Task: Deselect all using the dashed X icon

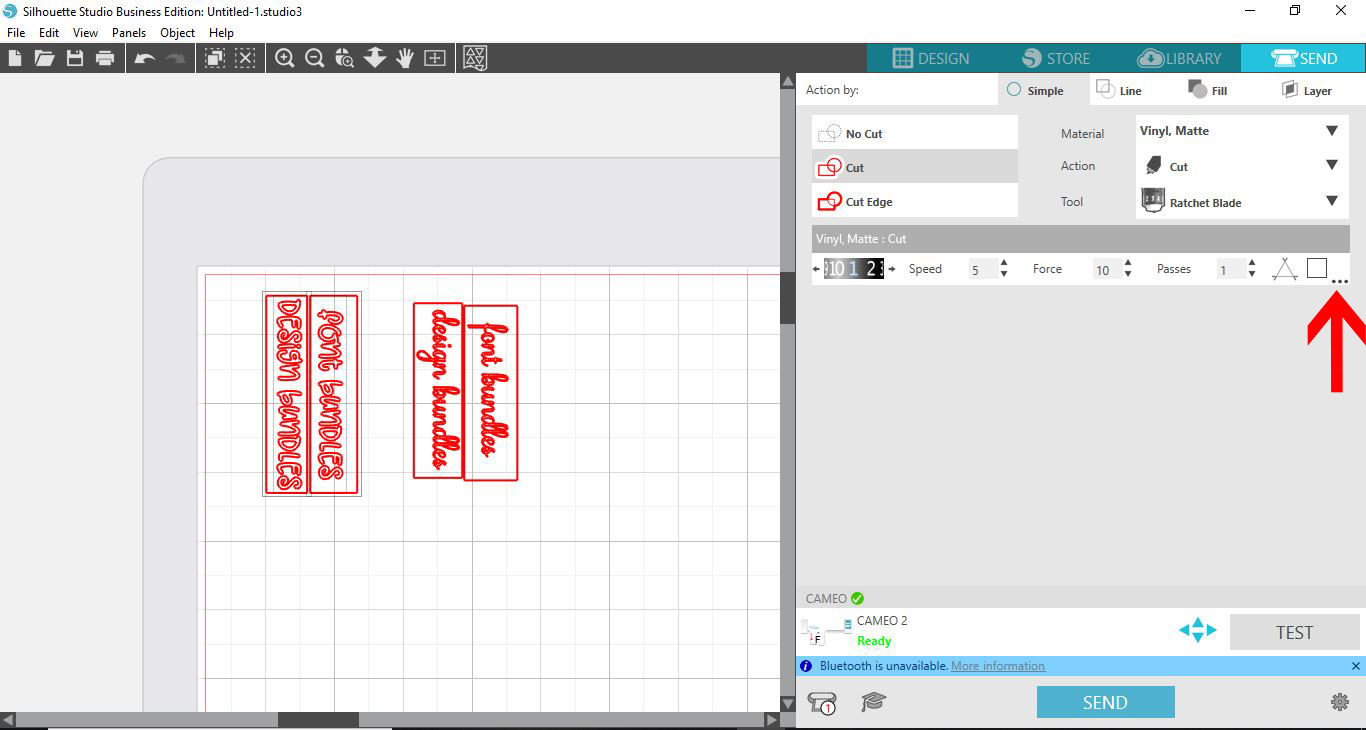Action: pyautogui.click(x=245, y=58)
